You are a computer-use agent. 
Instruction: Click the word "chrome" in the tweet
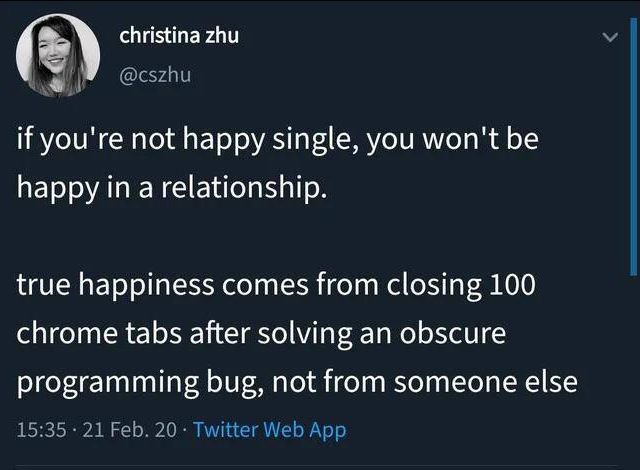click(58, 332)
